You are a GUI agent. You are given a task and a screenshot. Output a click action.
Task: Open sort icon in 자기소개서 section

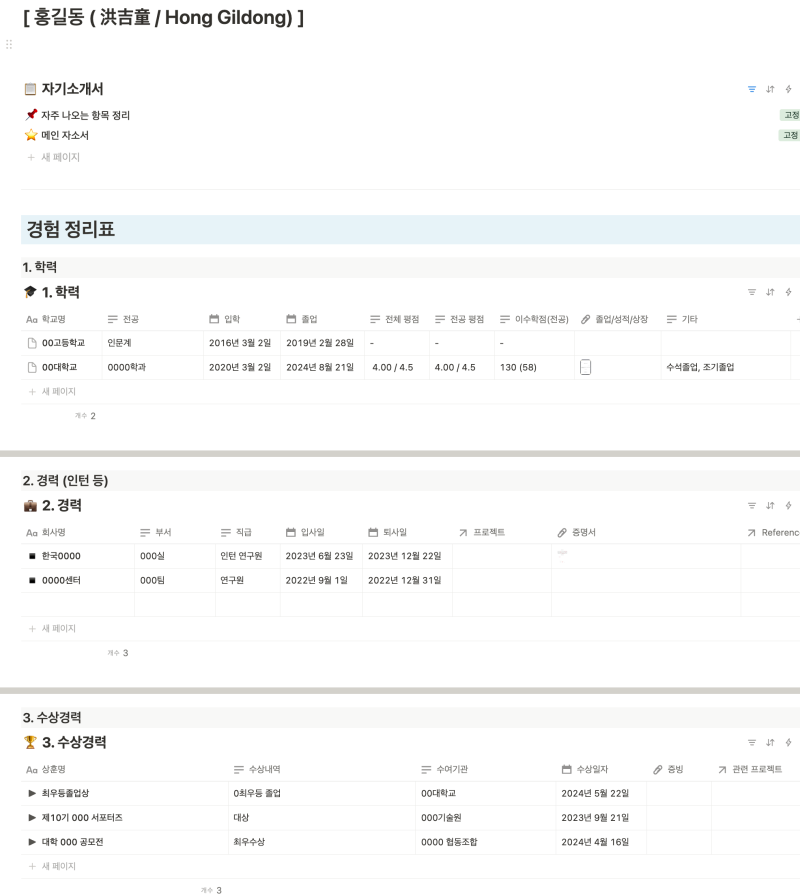click(x=770, y=89)
